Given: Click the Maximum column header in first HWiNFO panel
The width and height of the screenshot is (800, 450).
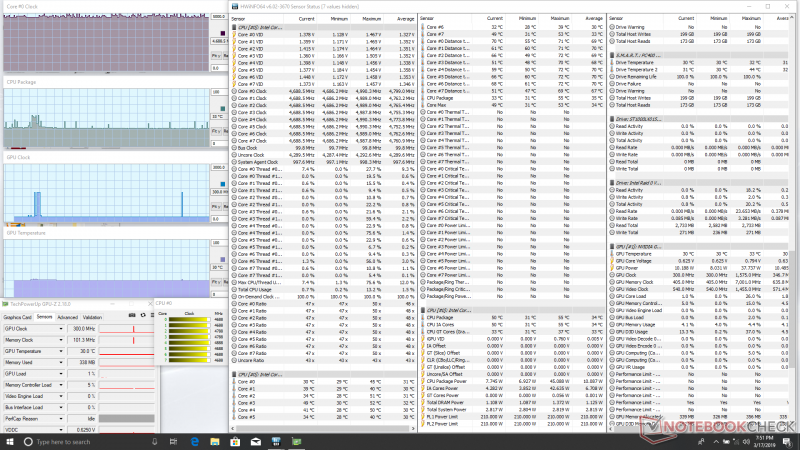Looking at the screenshot, I should click(x=366, y=19).
